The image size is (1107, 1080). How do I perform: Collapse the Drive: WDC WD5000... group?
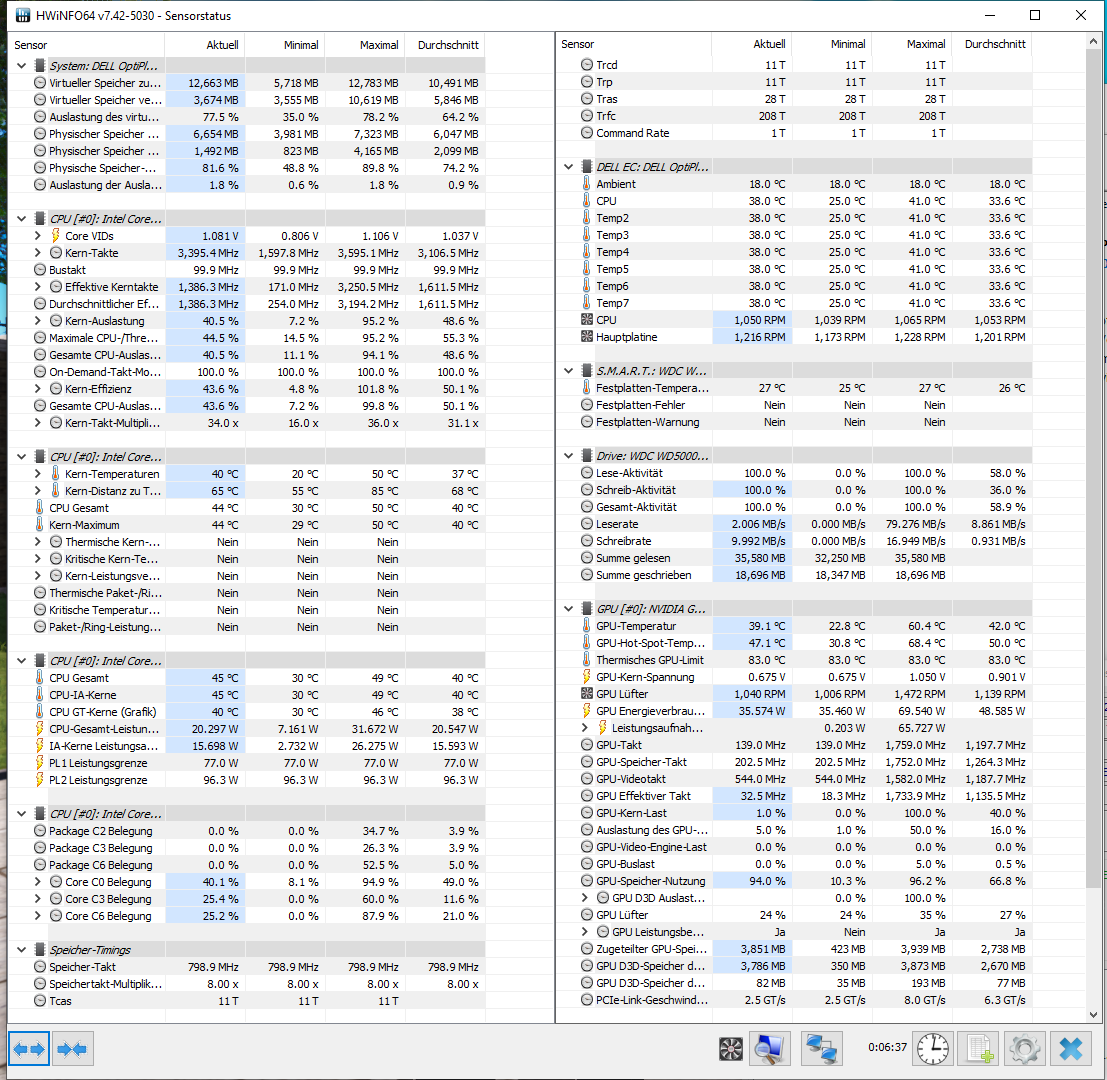point(568,456)
